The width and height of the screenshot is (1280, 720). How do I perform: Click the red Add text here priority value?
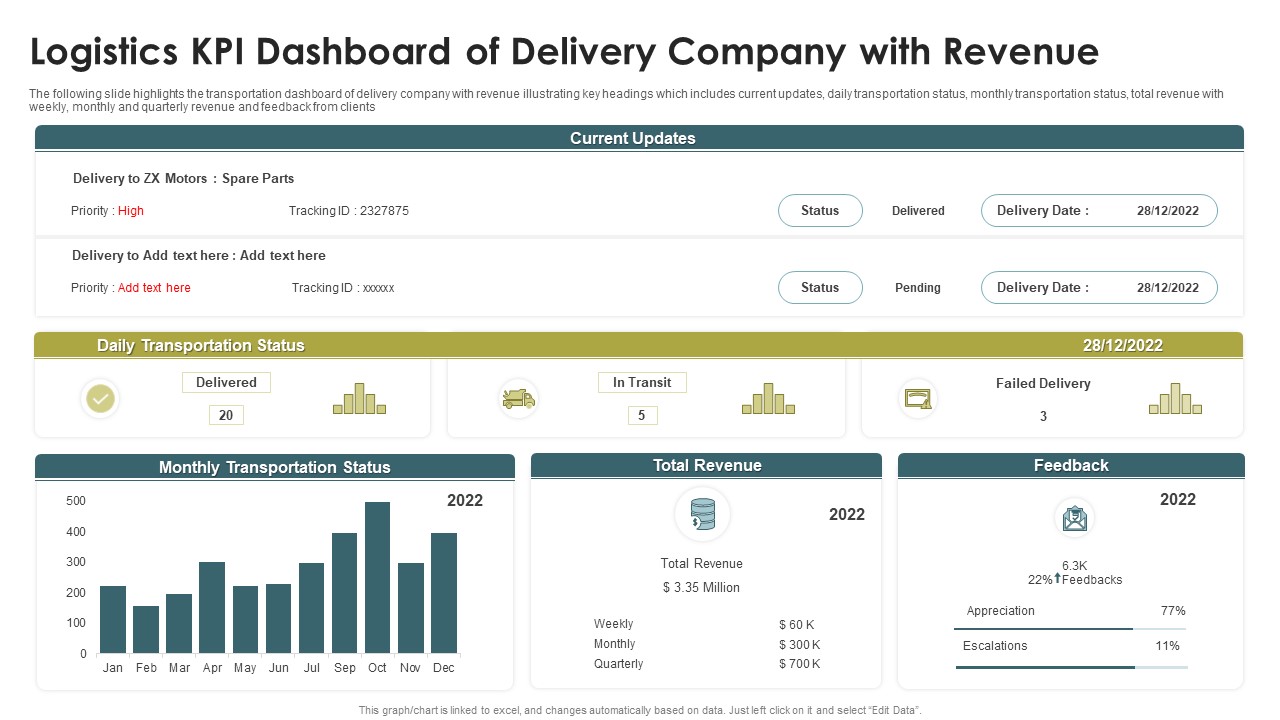coord(154,288)
